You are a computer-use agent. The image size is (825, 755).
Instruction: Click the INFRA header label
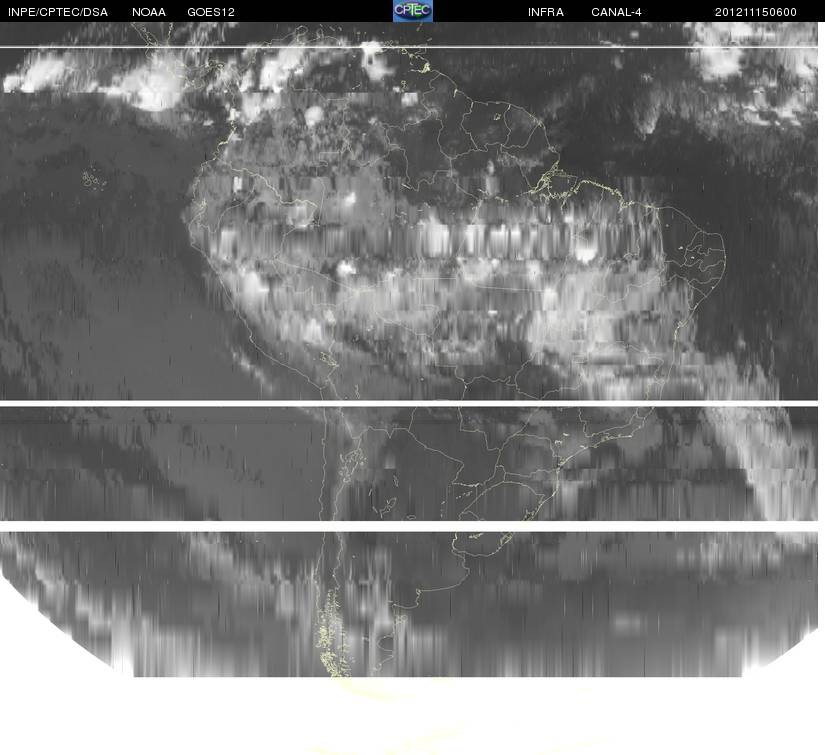point(546,12)
